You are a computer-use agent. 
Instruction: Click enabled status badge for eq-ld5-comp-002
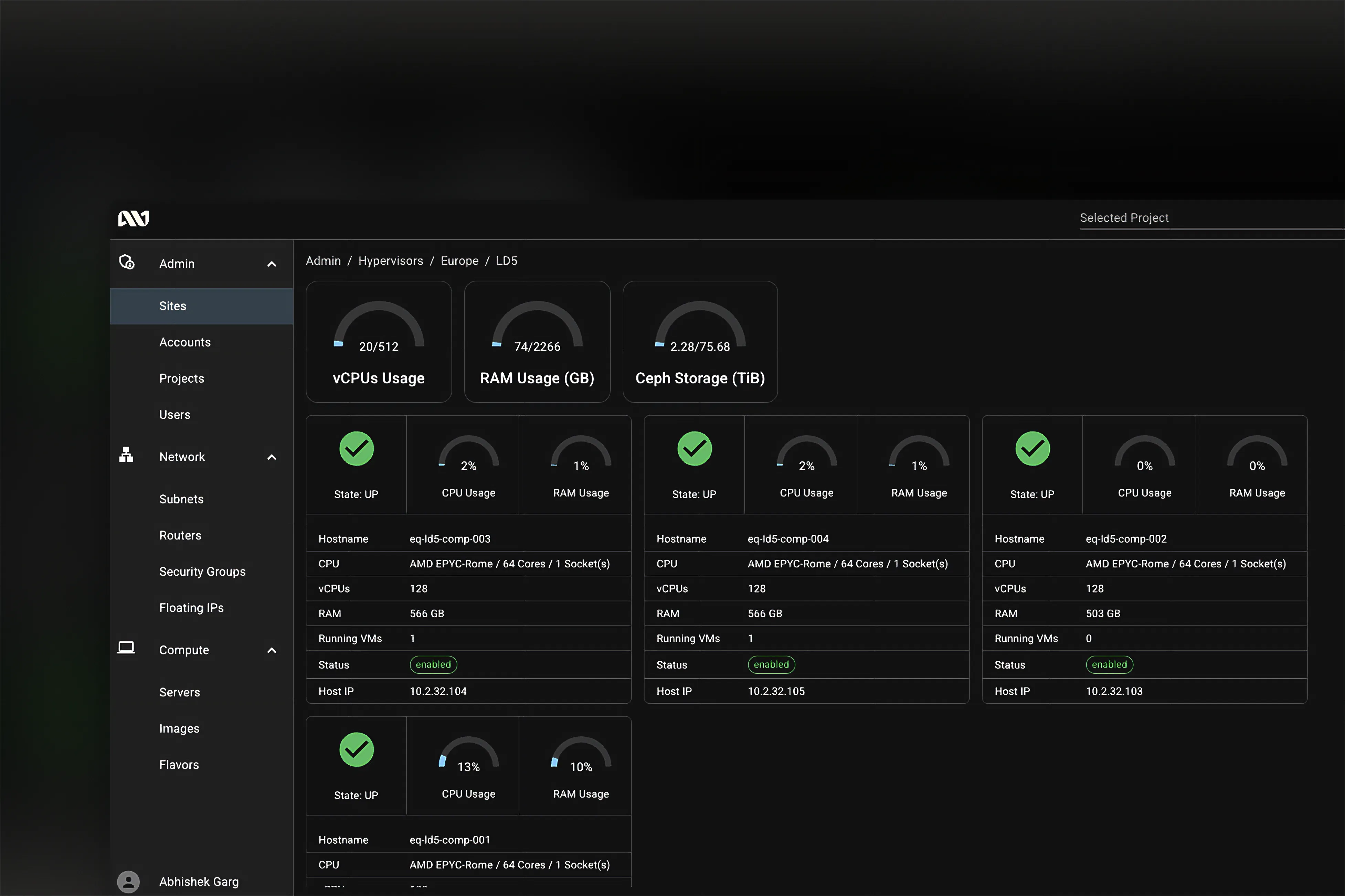[1110, 664]
